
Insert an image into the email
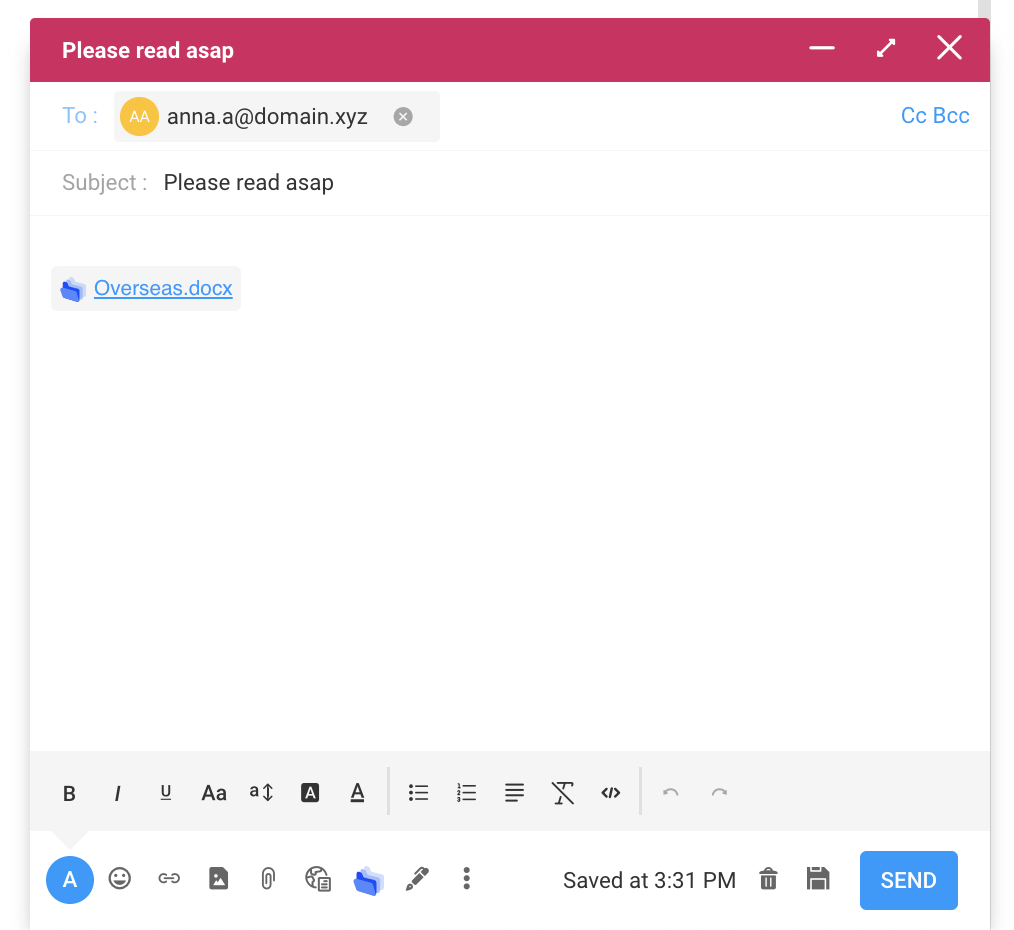[218, 879]
